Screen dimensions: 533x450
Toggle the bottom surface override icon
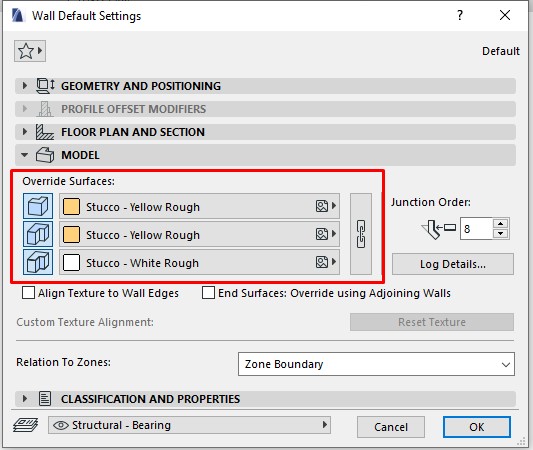tap(38, 262)
